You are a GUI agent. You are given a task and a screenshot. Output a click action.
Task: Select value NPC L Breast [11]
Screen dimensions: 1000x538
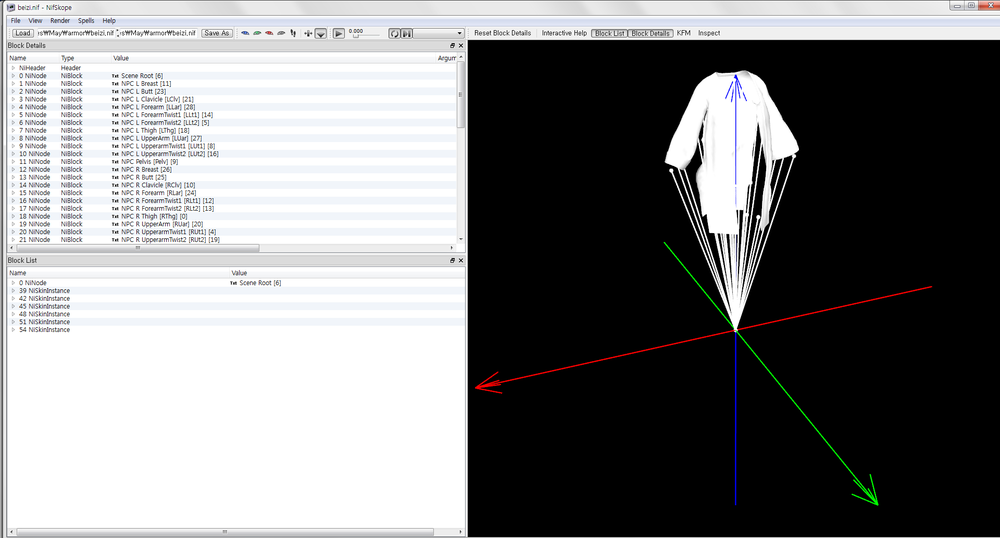146,84
